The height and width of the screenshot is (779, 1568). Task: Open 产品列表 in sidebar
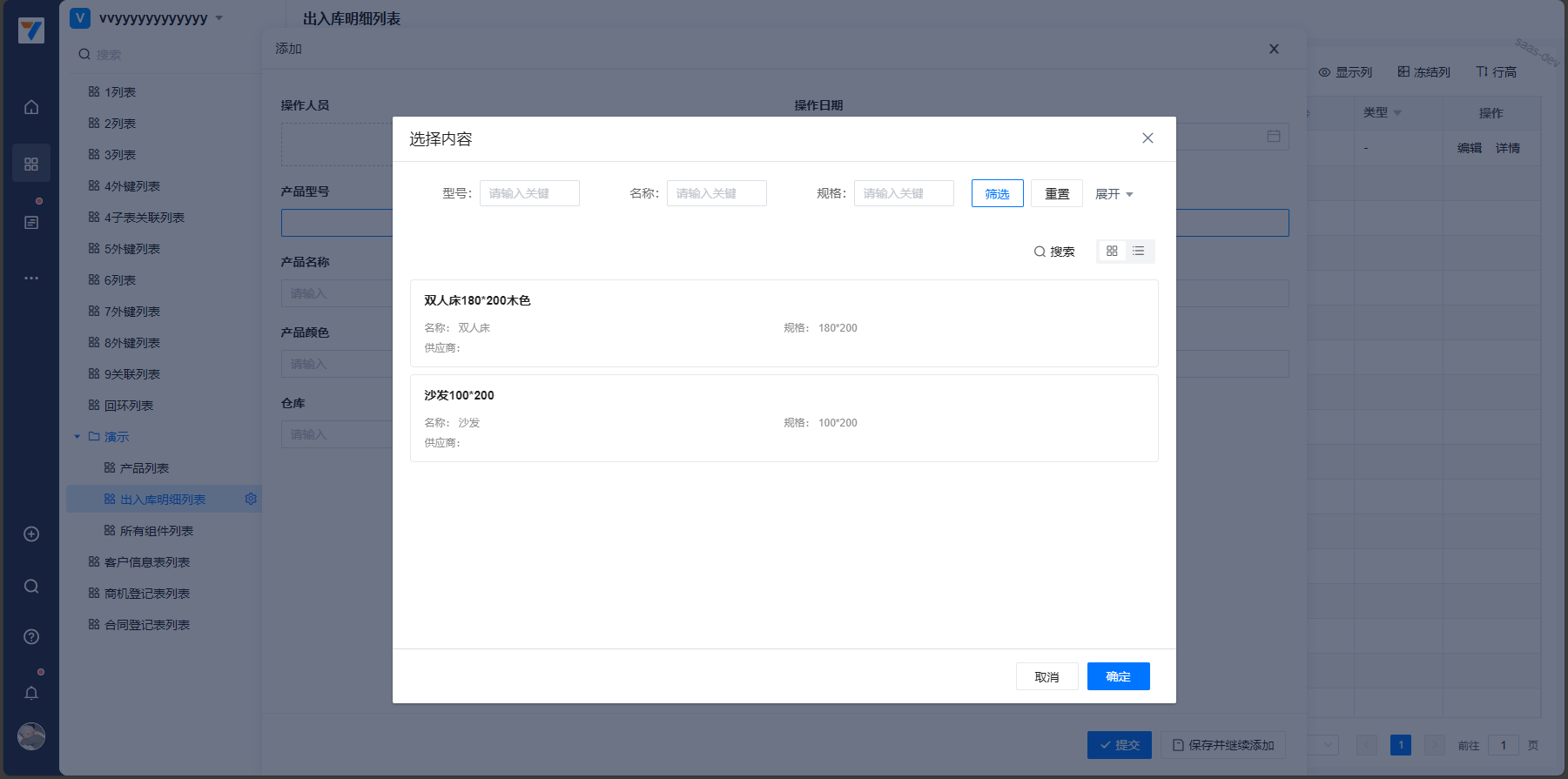coord(144,468)
